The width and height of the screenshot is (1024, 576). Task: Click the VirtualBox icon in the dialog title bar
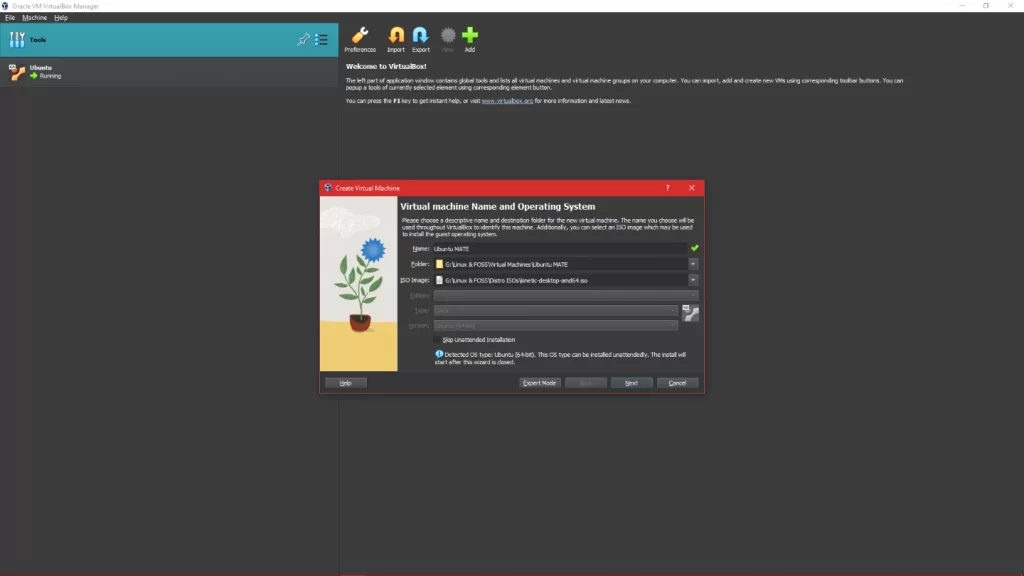[x=328, y=188]
